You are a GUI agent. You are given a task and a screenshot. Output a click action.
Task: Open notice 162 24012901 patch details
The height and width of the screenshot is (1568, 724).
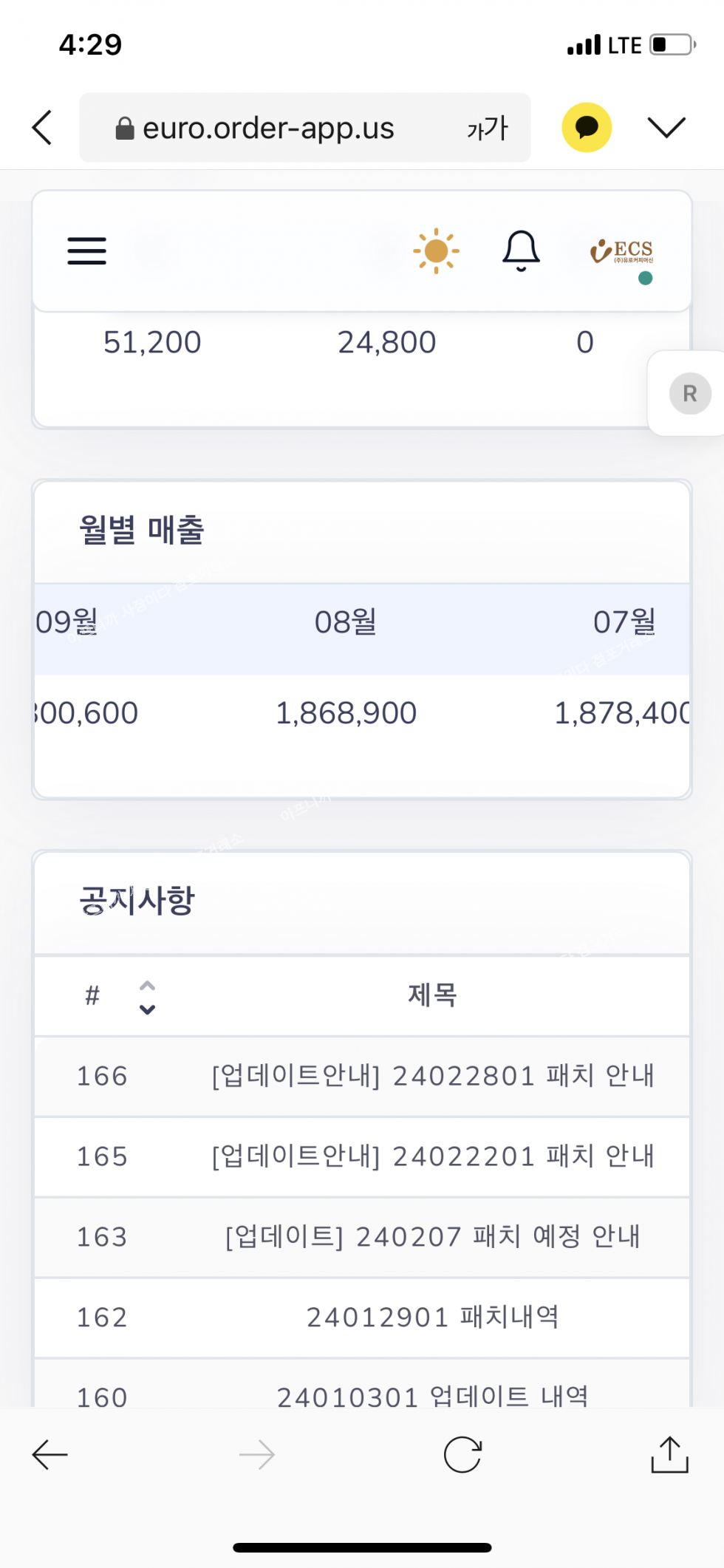click(x=433, y=1318)
